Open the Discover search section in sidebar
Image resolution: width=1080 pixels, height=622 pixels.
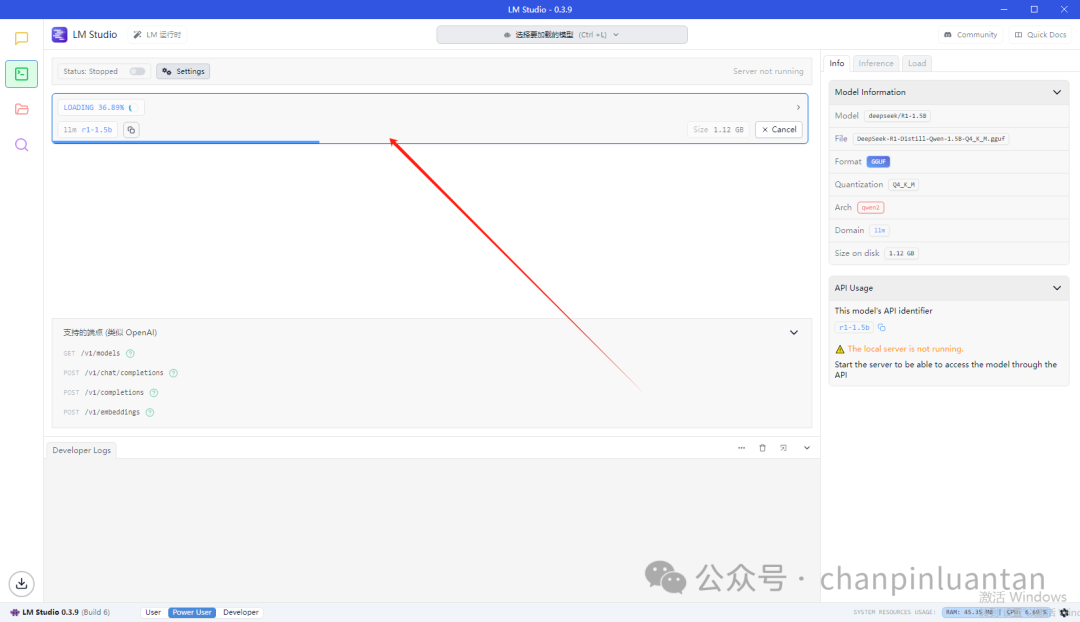point(21,145)
